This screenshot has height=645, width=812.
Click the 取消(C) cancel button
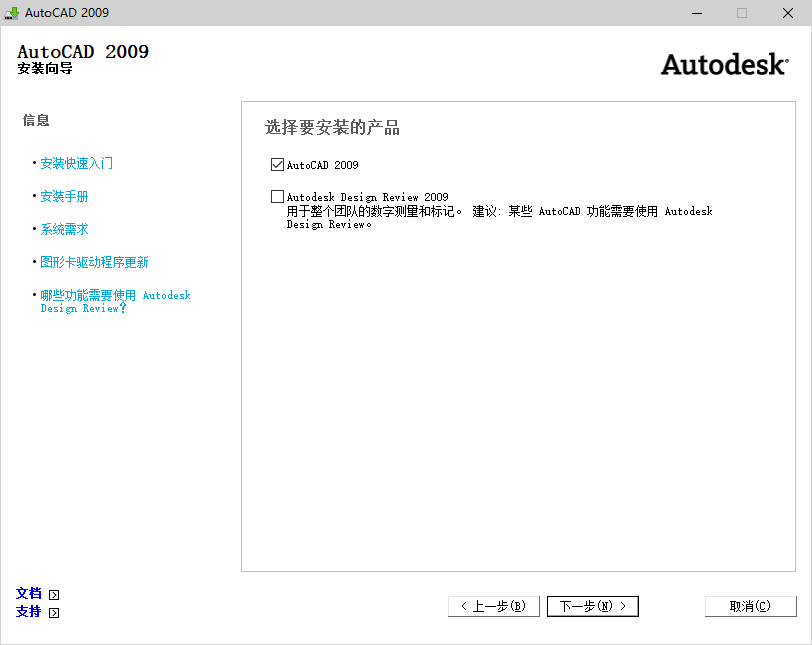tap(750, 605)
